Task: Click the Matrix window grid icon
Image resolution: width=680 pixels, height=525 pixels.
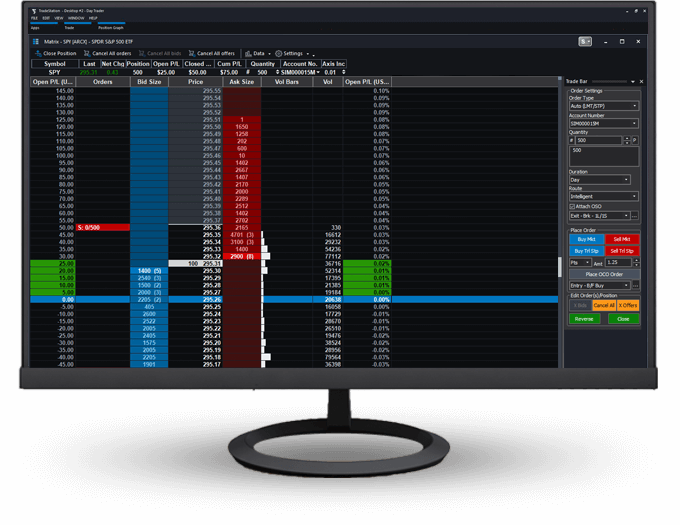Action: coord(36,42)
